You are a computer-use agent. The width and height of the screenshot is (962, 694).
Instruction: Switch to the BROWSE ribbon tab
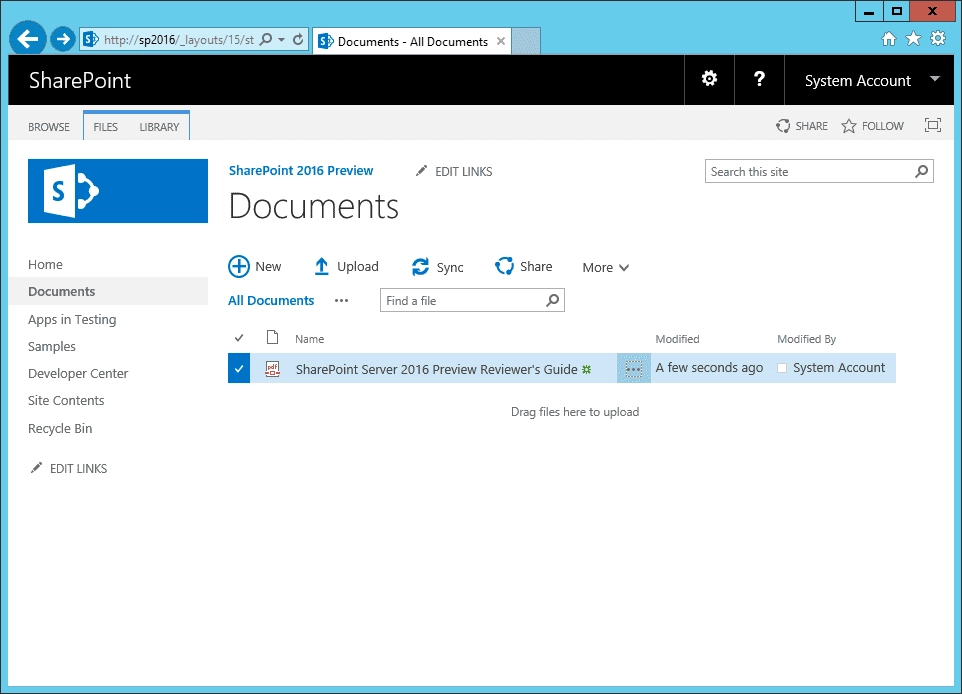(49, 127)
